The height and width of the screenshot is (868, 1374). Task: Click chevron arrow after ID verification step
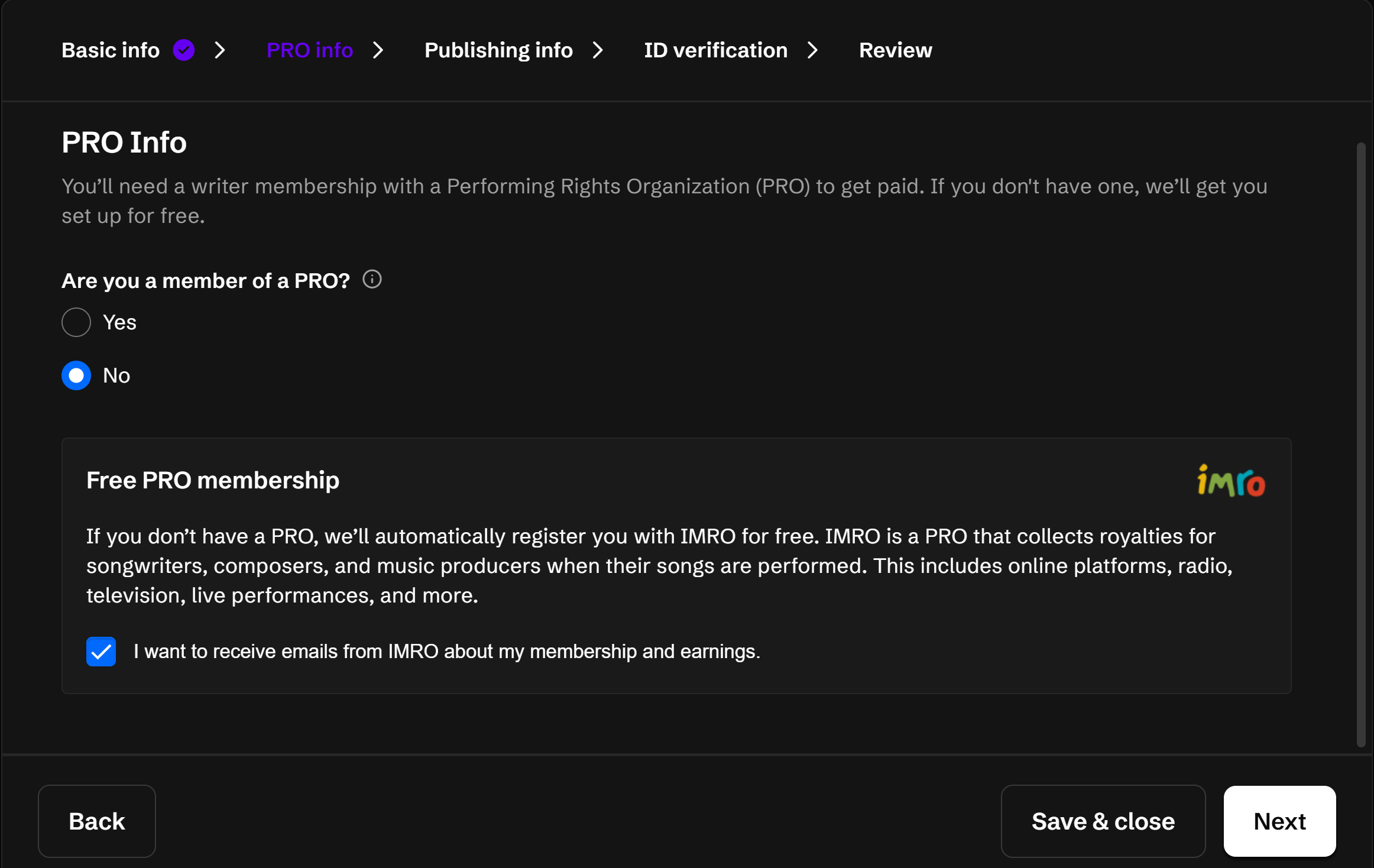813,50
